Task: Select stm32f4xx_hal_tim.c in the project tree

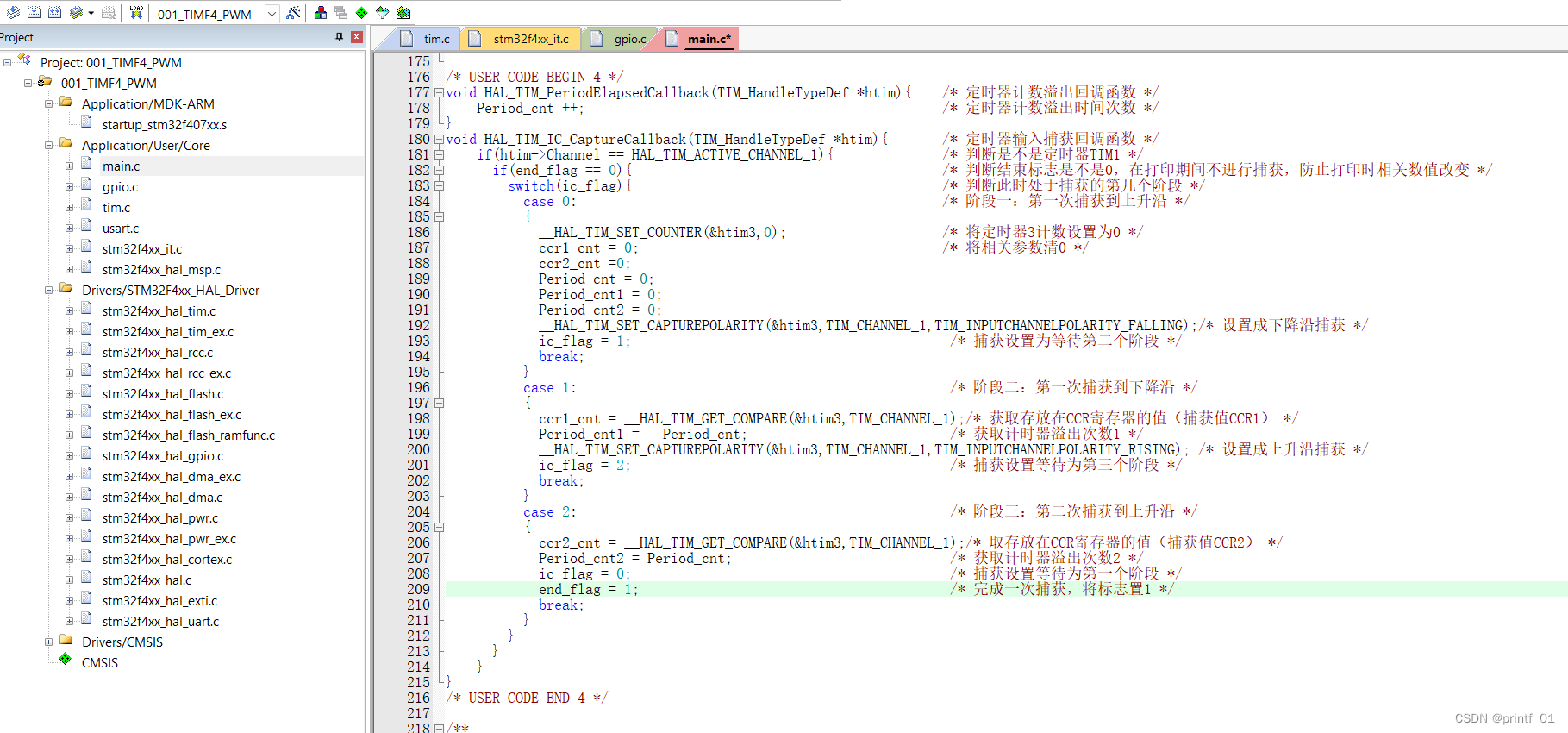Action: pos(159,311)
